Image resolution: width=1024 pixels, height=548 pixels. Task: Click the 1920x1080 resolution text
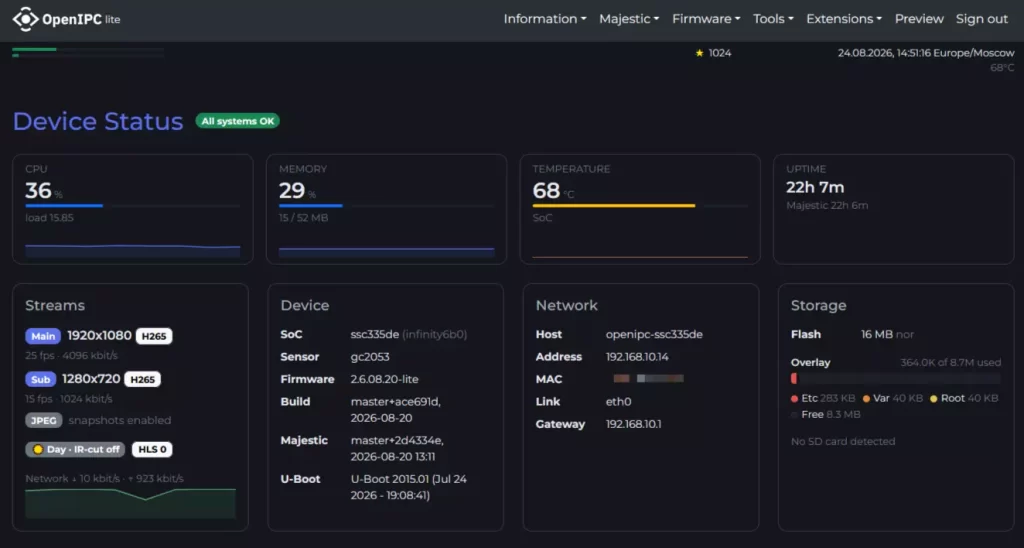coord(99,336)
